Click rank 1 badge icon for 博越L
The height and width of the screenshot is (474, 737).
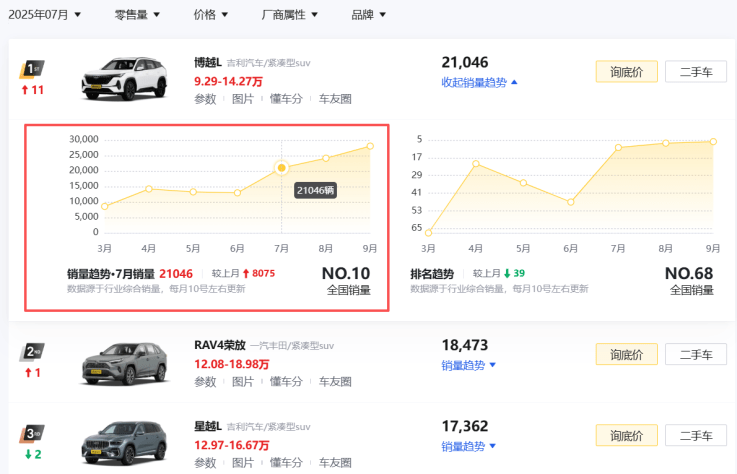tap(32, 70)
